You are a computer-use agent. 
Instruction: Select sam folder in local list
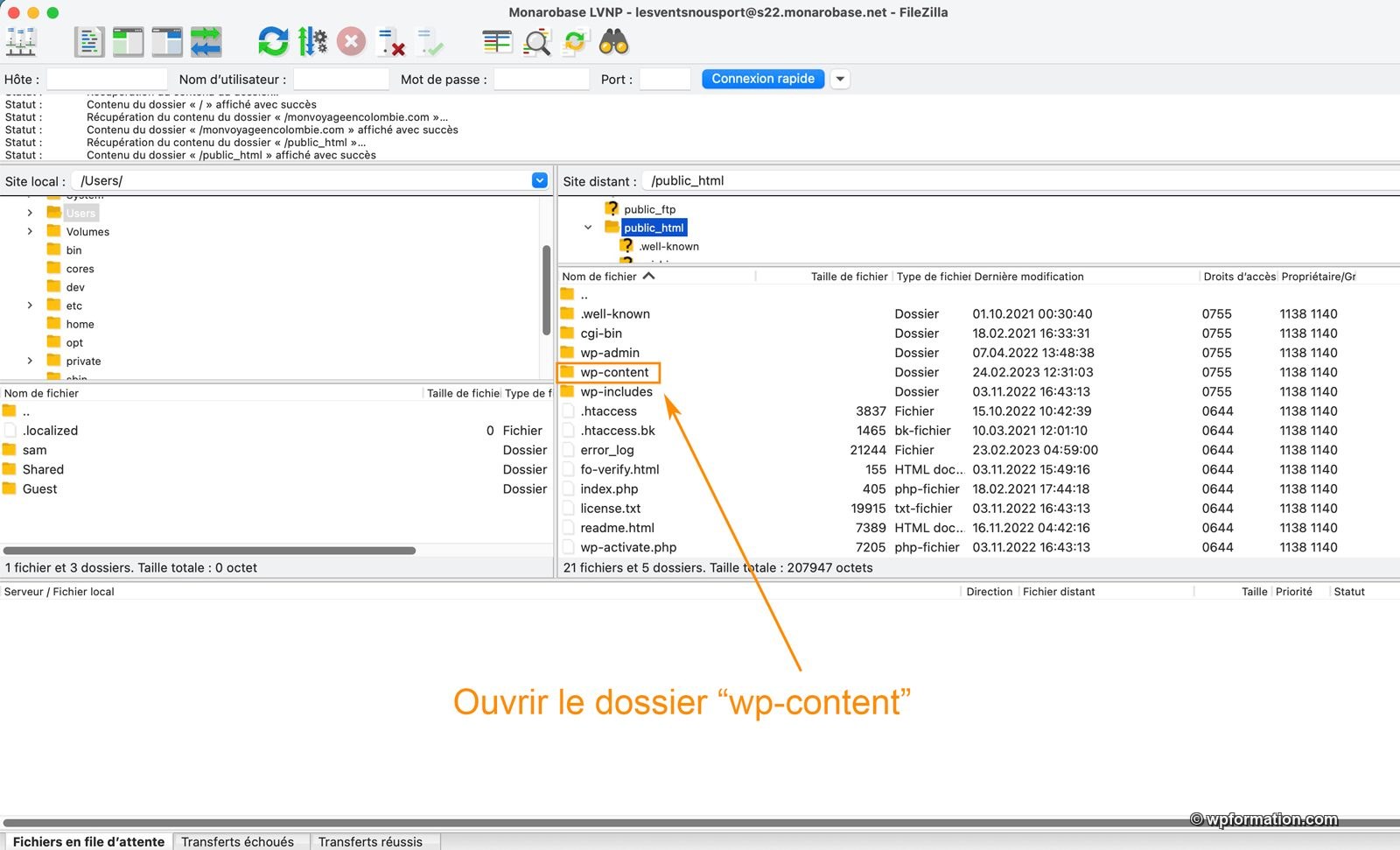(34, 450)
